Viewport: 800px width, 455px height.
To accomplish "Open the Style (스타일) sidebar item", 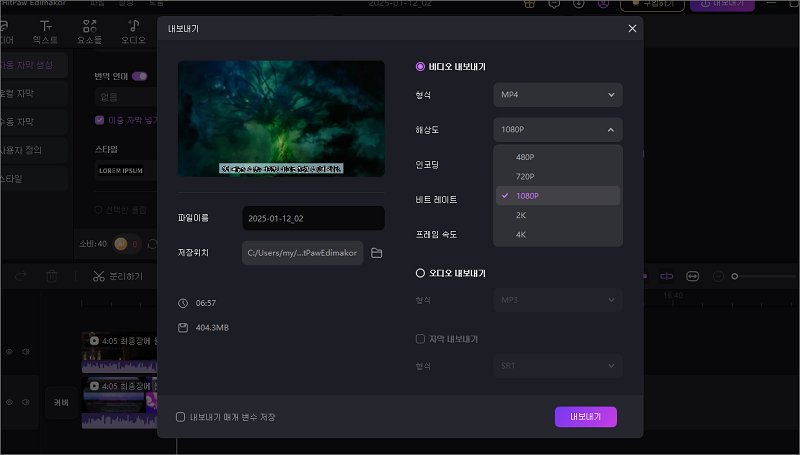I will coord(34,179).
